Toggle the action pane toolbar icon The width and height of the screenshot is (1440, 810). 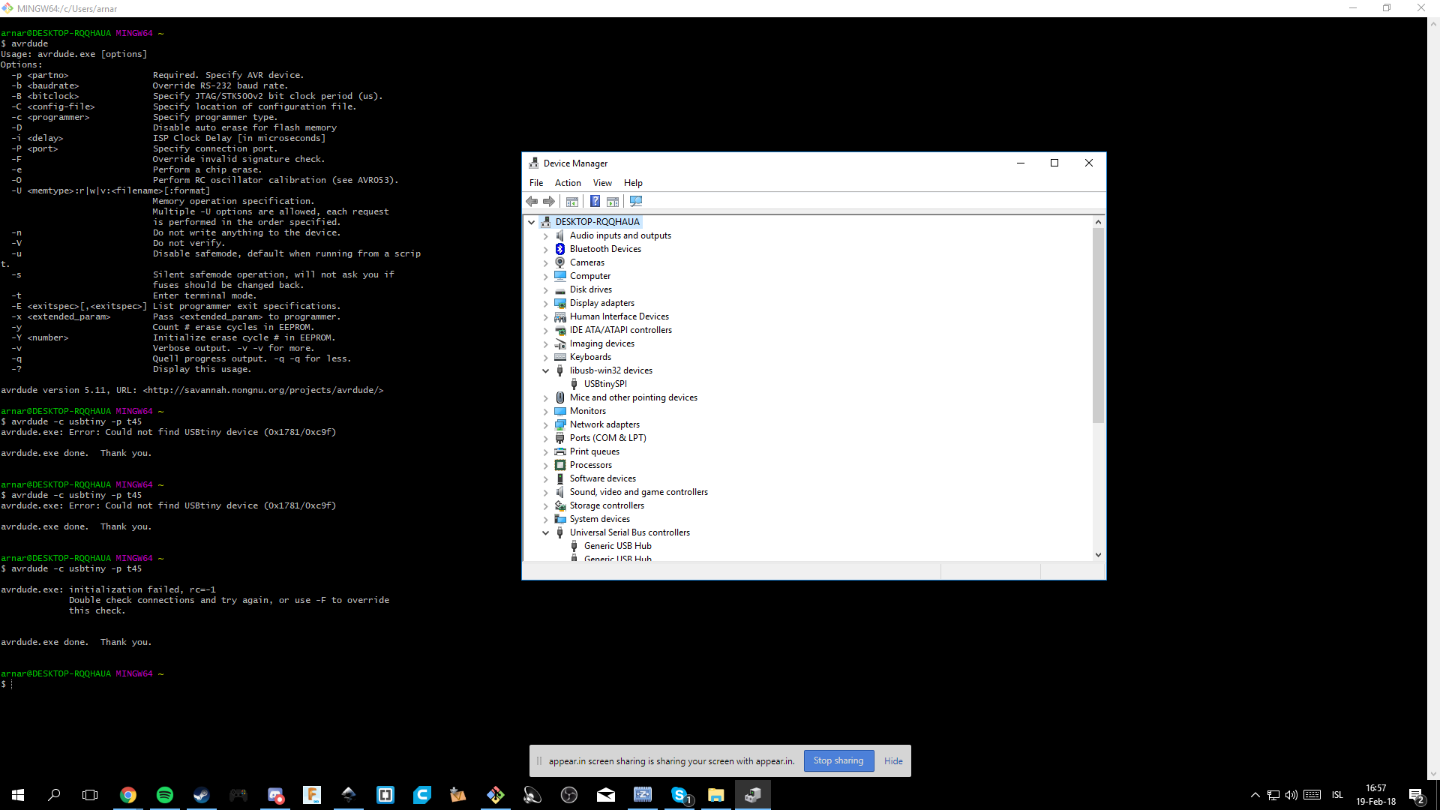pos(613,201)
